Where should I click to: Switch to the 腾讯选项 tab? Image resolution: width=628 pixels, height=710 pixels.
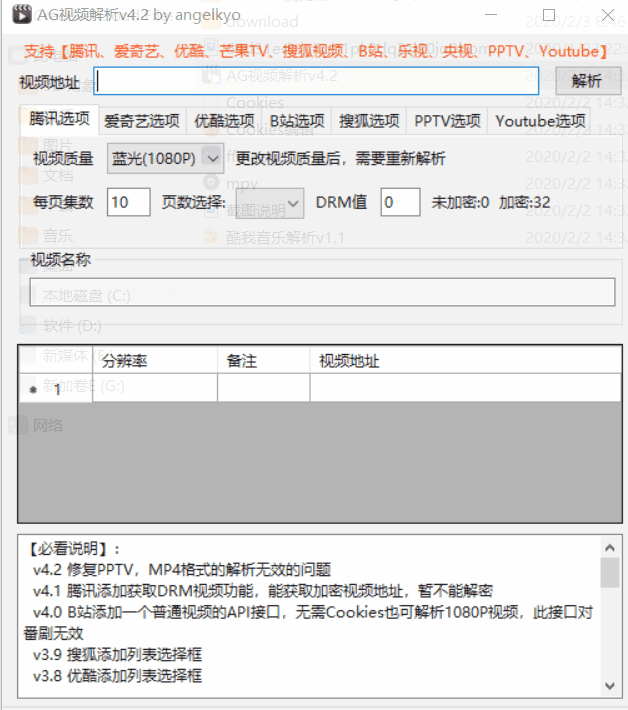coord(59,119)
